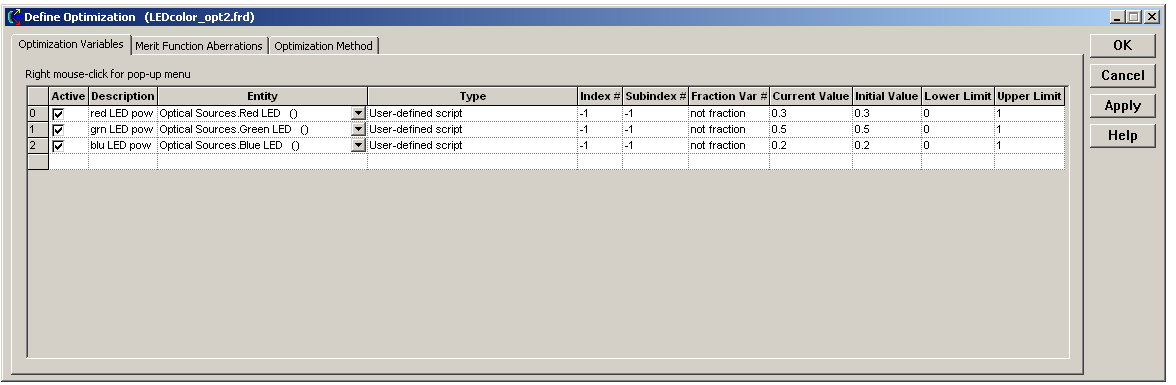The width and height of the screenshot is (1176, 385).
Task: Click 'not fraction' cell in blu LED row
Action: pyautogui.click(x=729, y=146)
